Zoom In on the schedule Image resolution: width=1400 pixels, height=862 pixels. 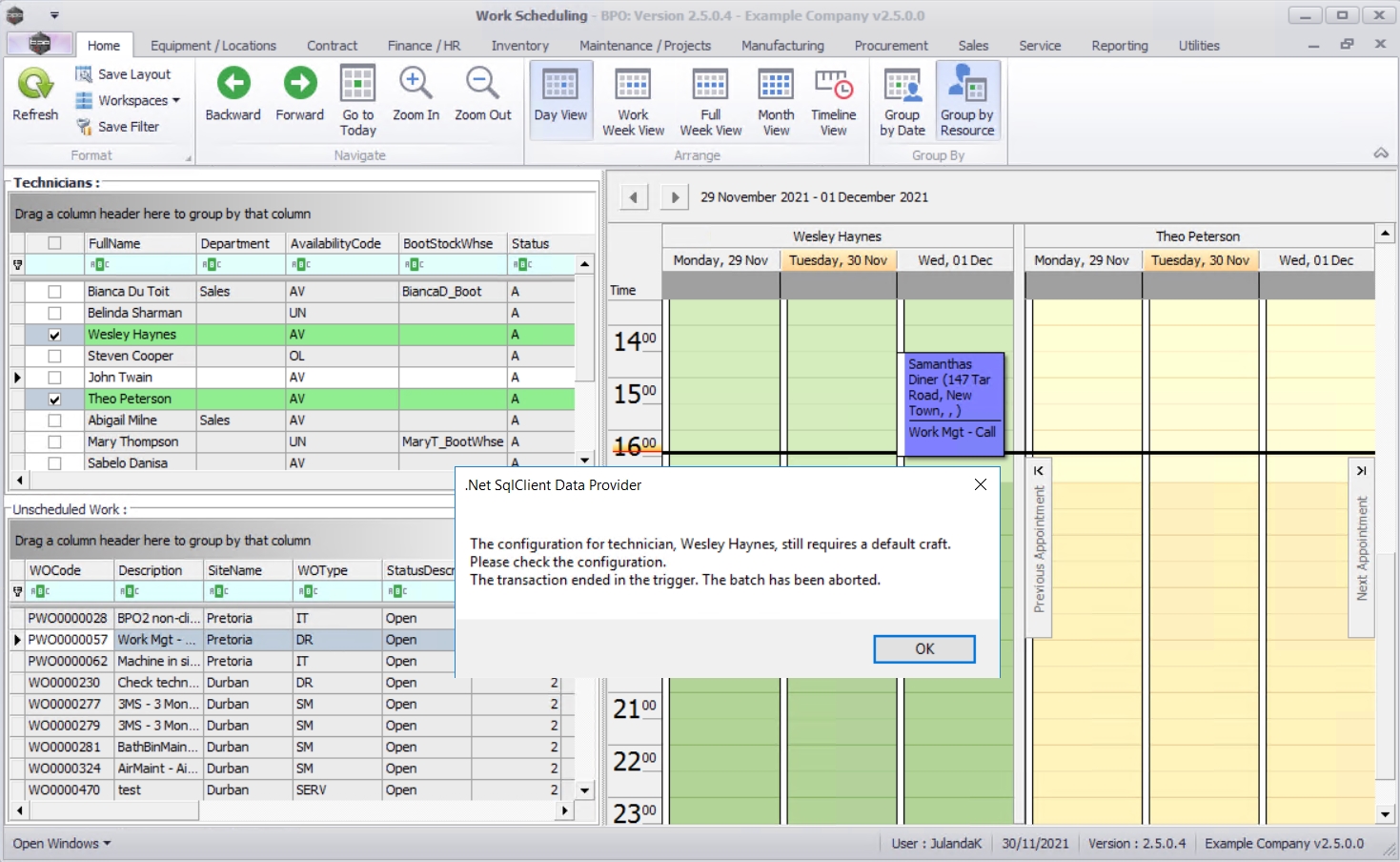(416, 86)
